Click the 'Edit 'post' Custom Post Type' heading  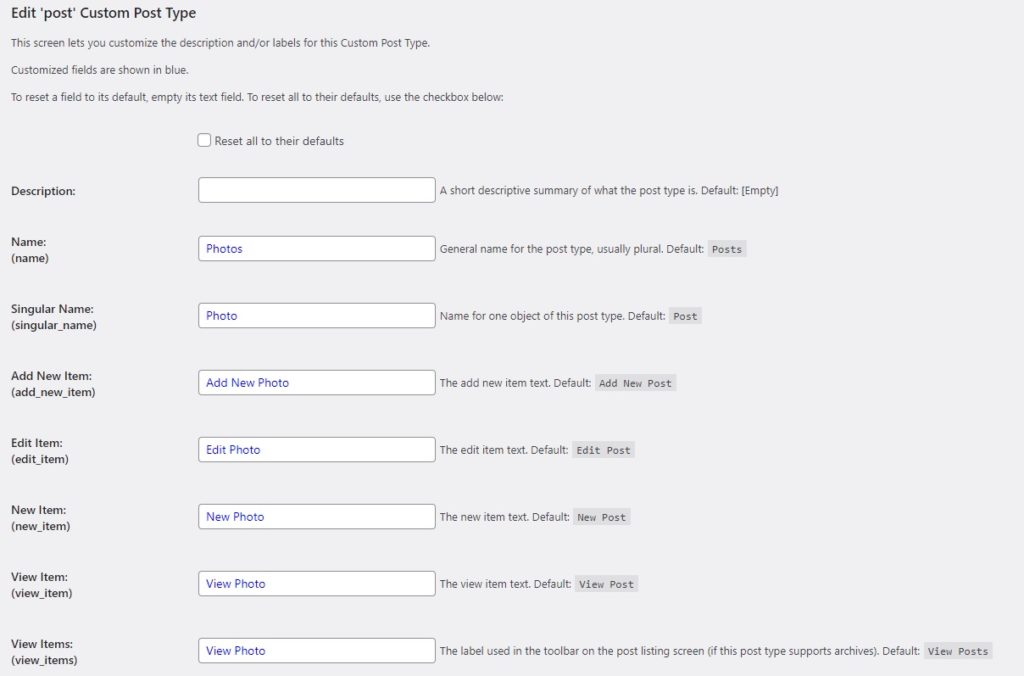(x=103, y=13)
